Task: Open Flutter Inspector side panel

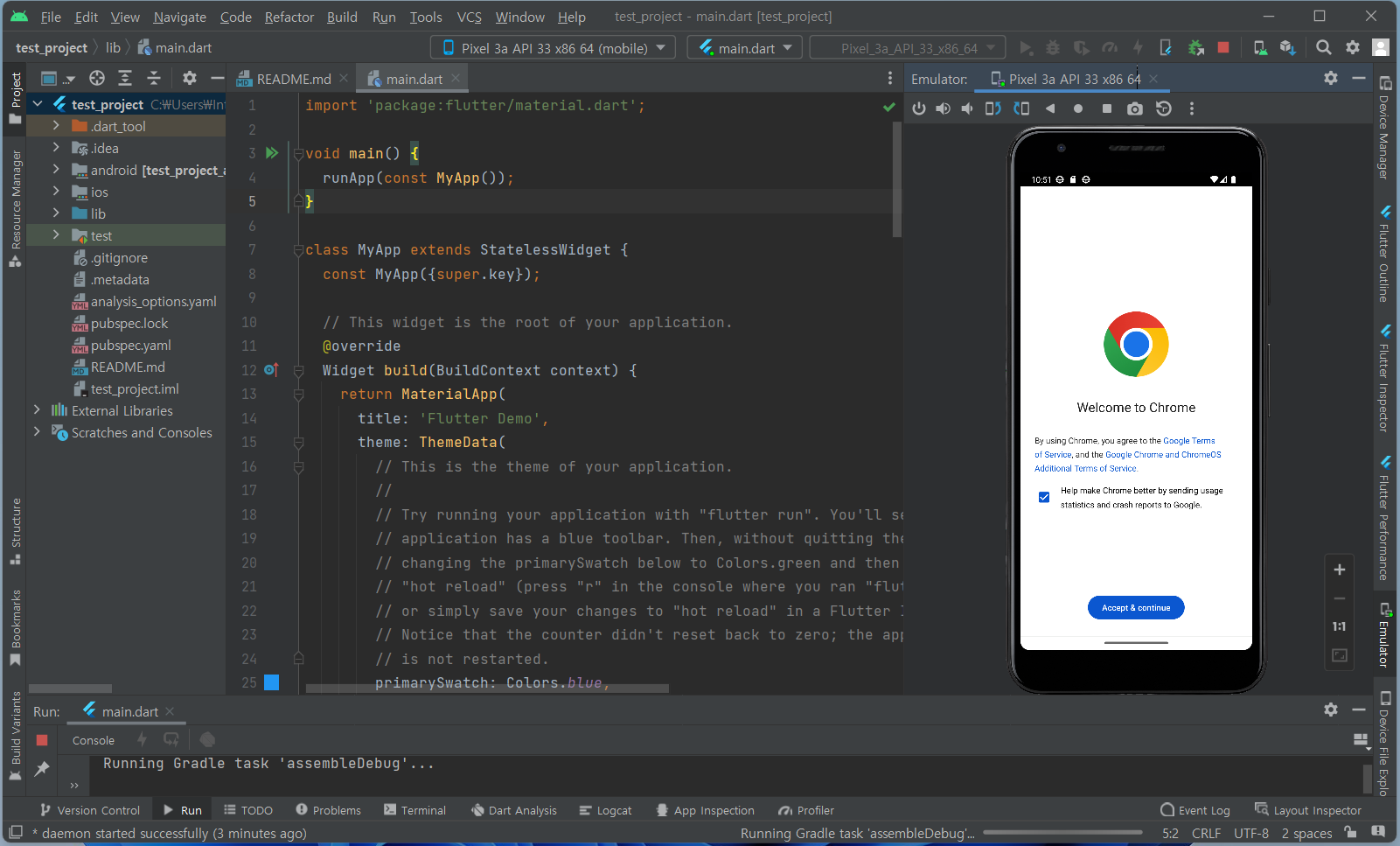Action: click(1383, 378)
